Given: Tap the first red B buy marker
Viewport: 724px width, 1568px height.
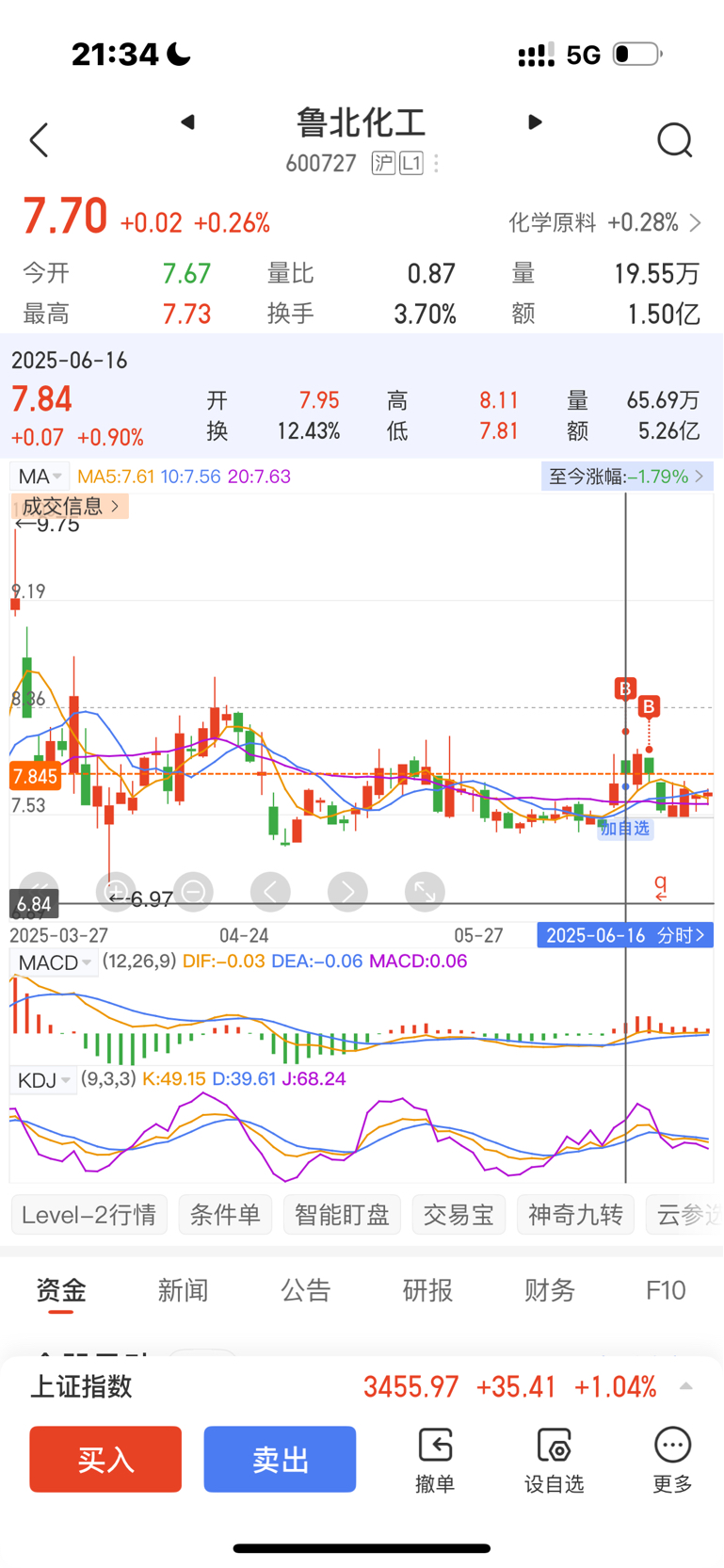Looking at the screenshot, I should [625, 688].
